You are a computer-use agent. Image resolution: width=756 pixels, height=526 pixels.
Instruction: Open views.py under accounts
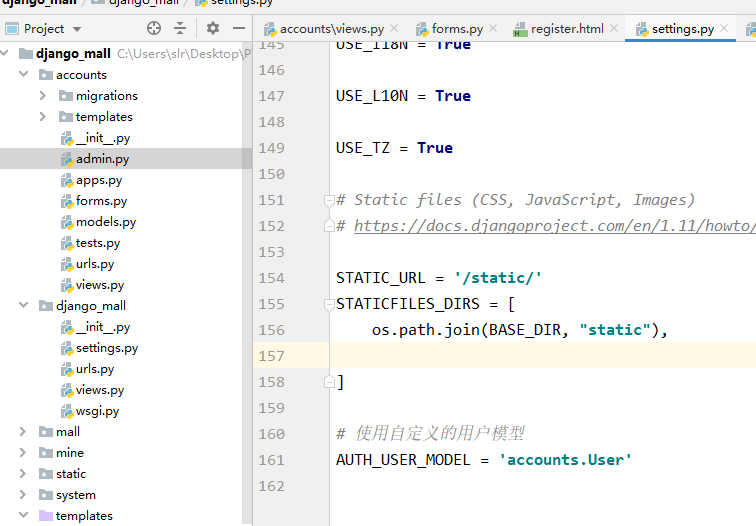100,285
